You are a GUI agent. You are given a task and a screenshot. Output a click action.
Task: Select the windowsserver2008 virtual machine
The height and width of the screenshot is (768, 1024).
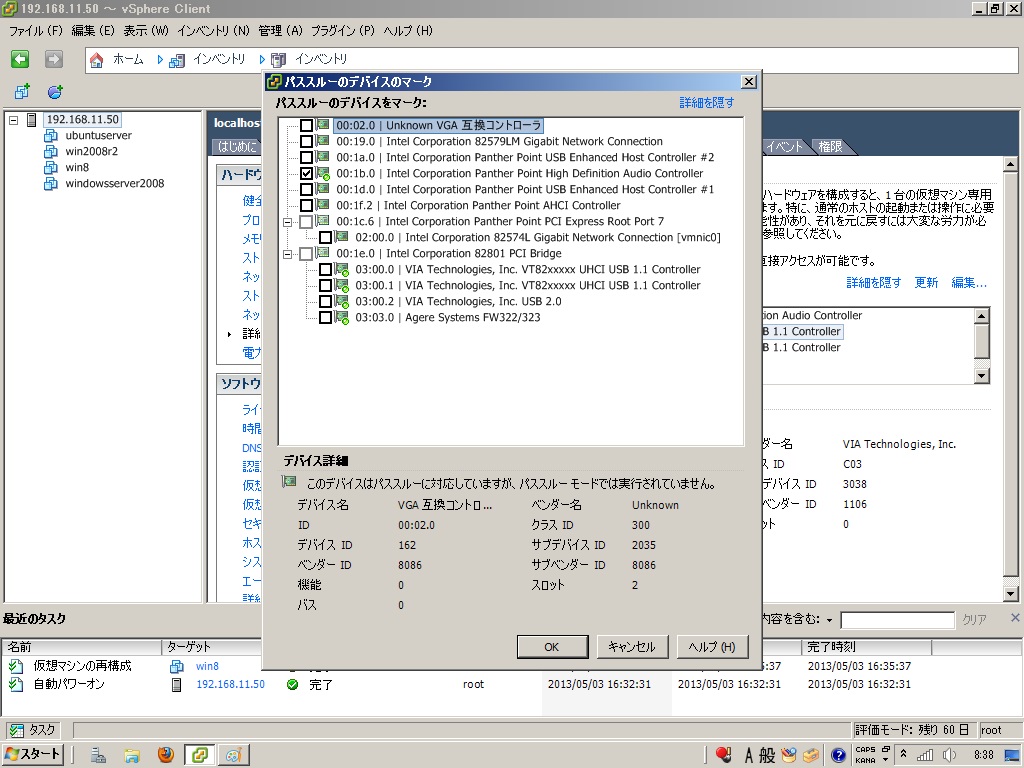114,183
